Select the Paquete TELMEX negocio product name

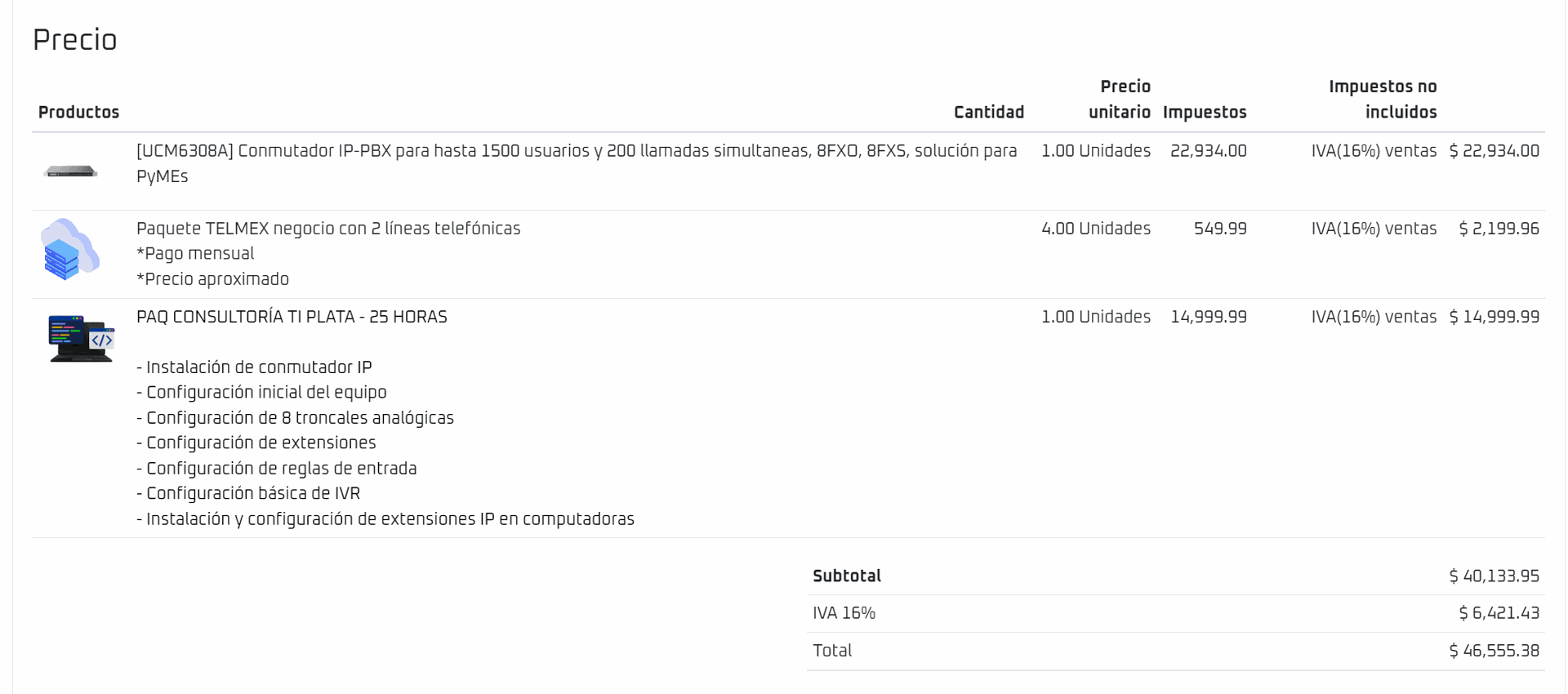[x=328, y=229]
